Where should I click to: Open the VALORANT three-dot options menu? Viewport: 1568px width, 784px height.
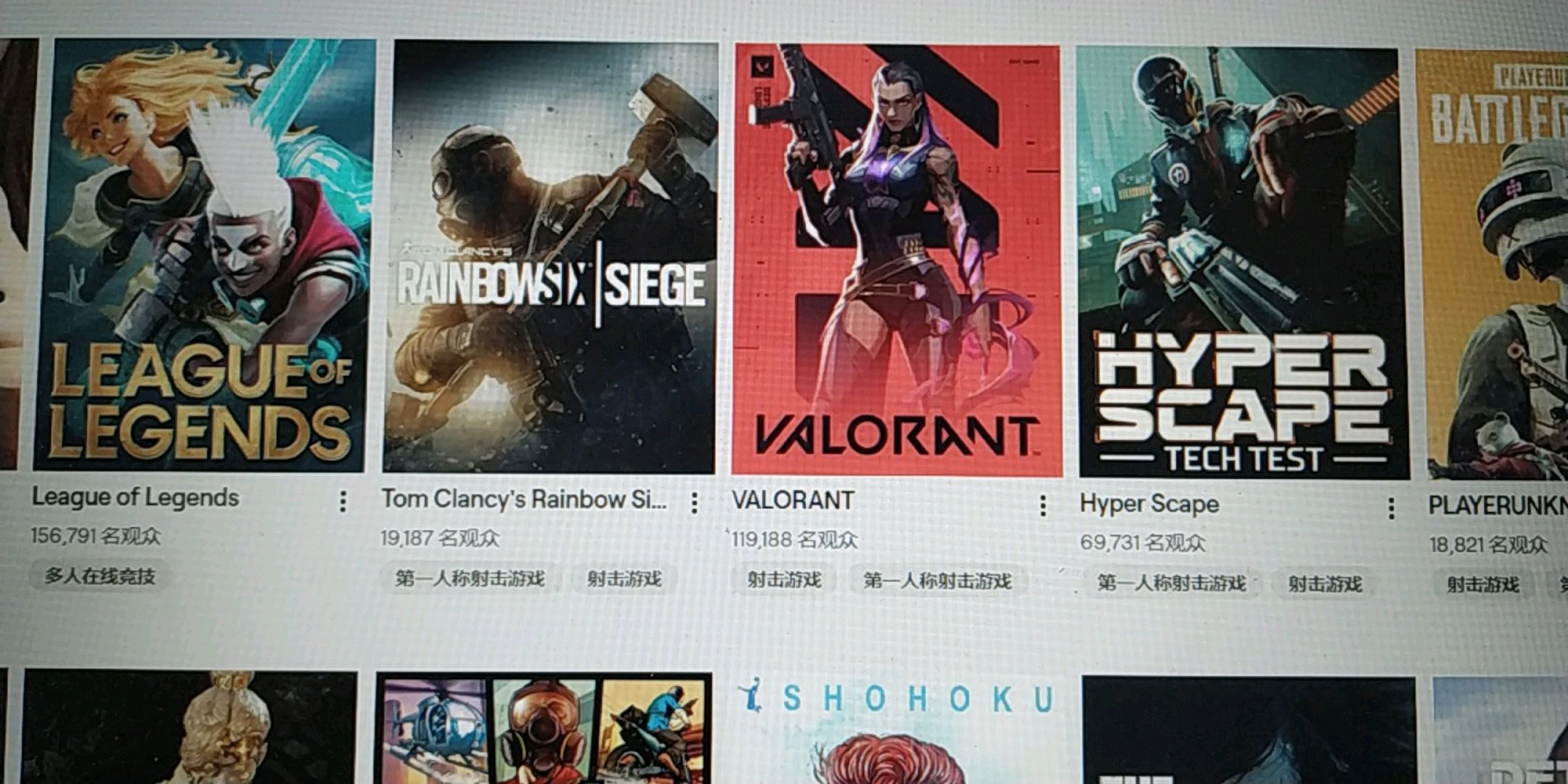[1042, 505]
